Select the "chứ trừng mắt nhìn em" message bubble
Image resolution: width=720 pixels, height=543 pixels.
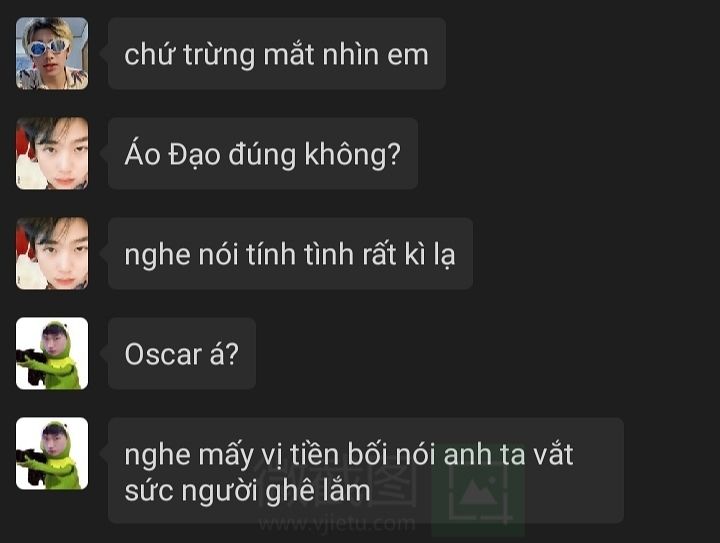pyautogui.click(x=277, y=53)
